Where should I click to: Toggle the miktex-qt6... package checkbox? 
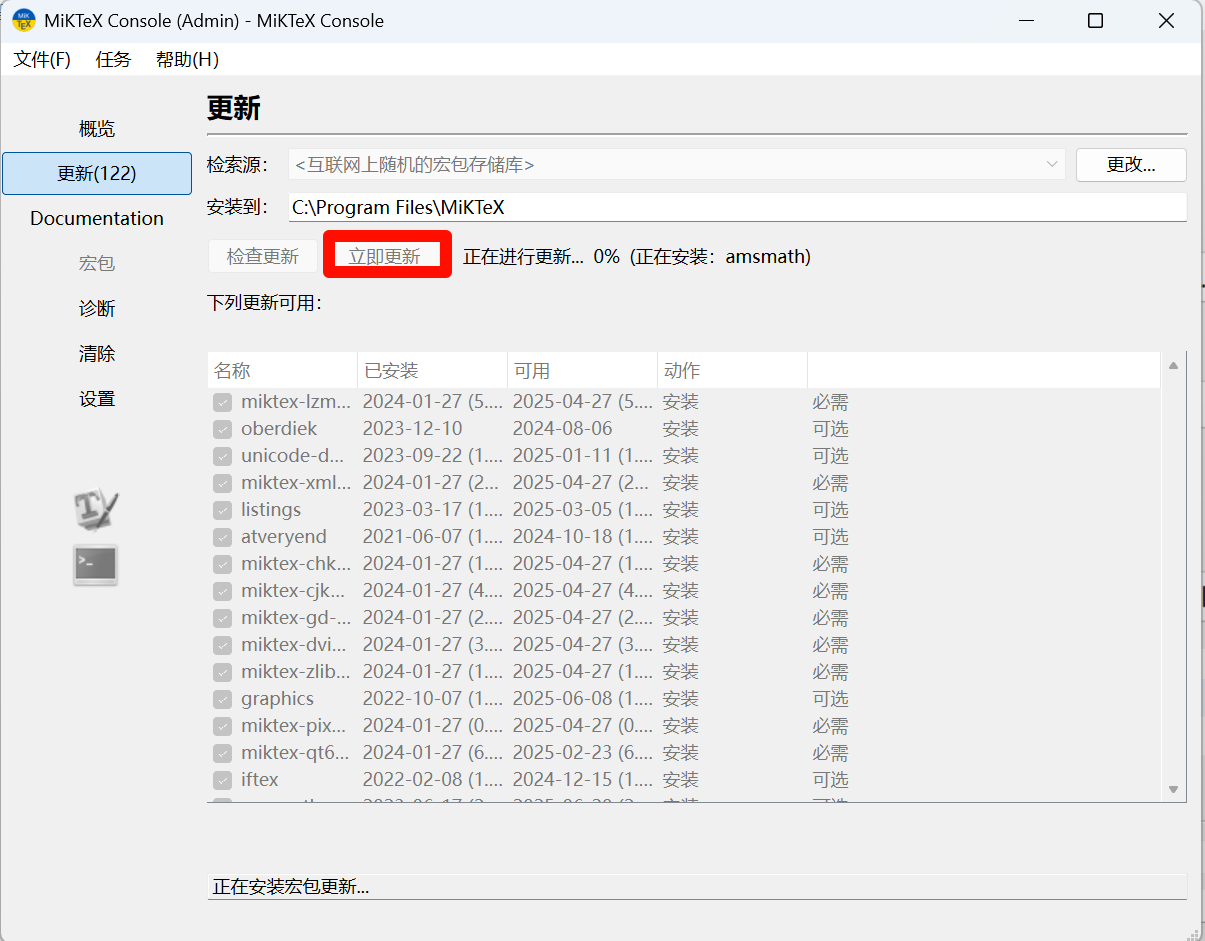[222, 753]
